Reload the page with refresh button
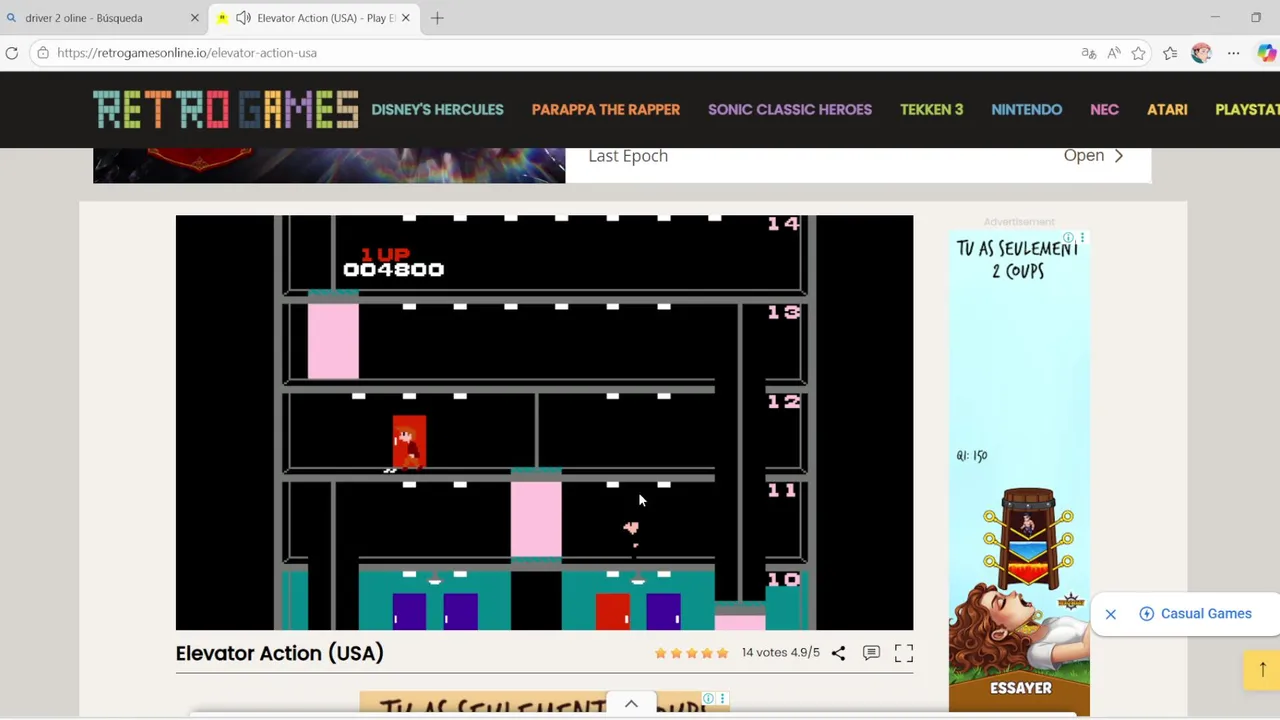1280x720 pixels. [12, 53]
